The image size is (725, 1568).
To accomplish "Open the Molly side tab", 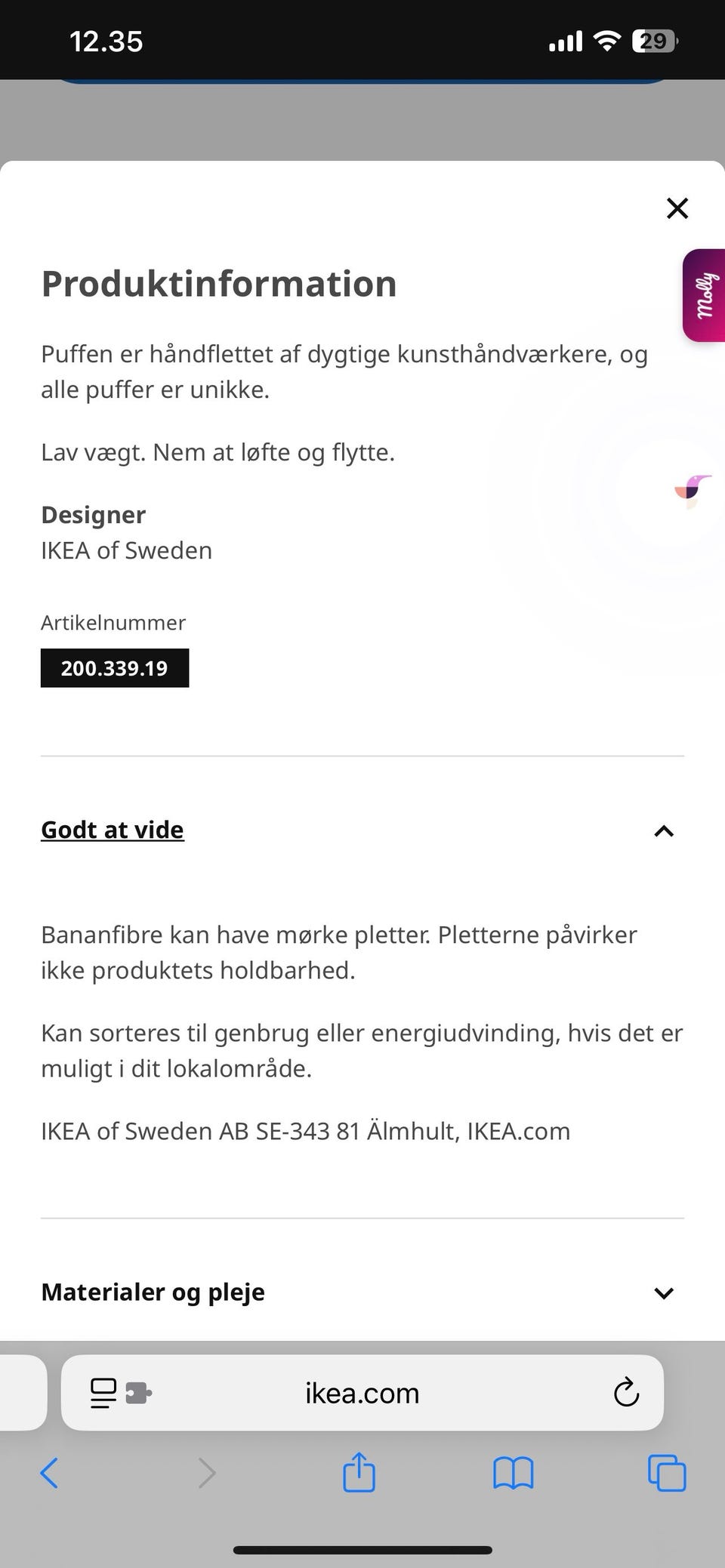I will [x=705, y=295].
